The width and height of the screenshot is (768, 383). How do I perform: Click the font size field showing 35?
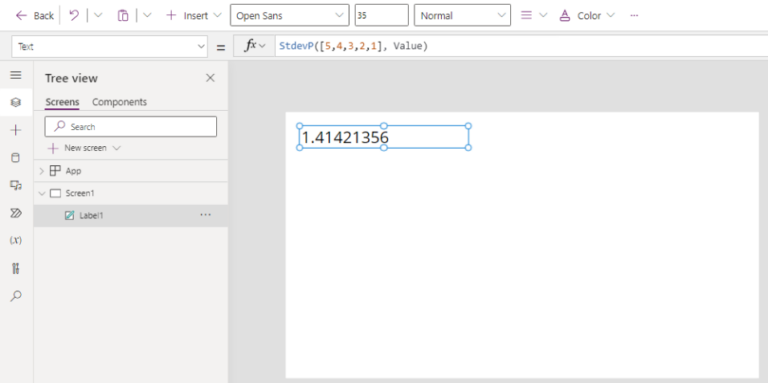pos(382,15)
